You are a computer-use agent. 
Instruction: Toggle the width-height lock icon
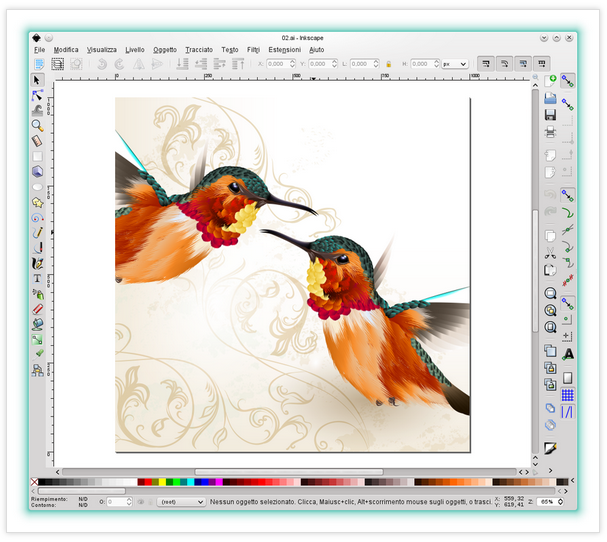(388, 64)
